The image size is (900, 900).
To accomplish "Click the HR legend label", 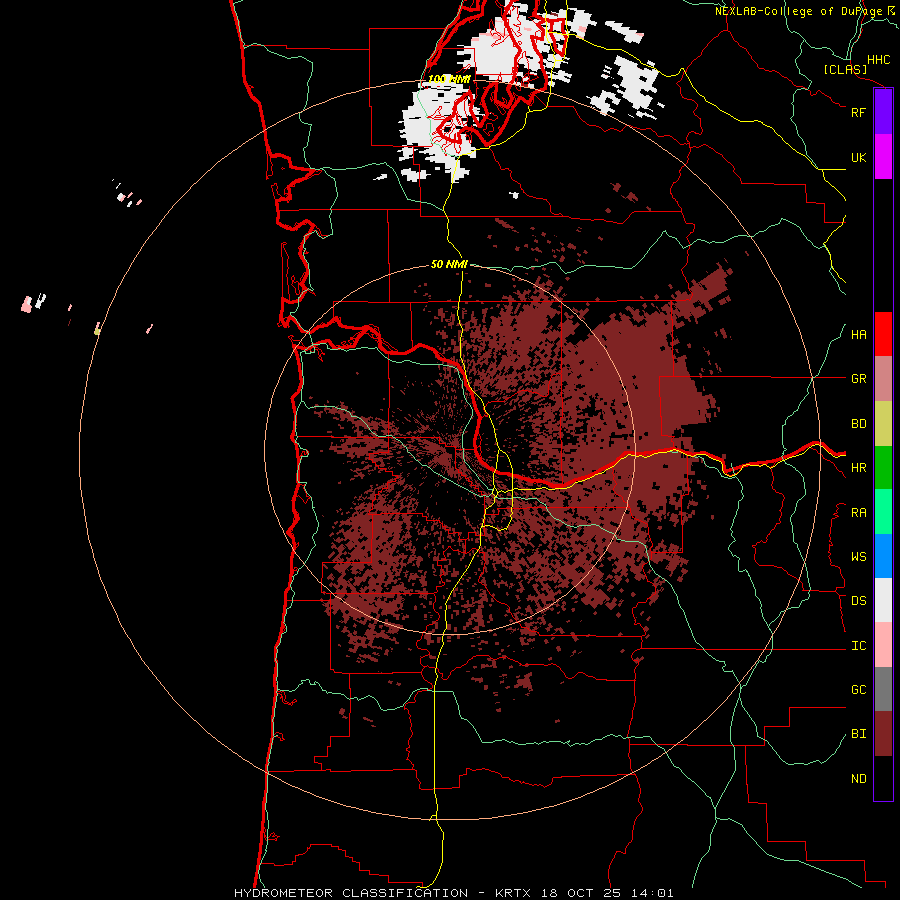I will pyautogui.click(x=858, y=468).
